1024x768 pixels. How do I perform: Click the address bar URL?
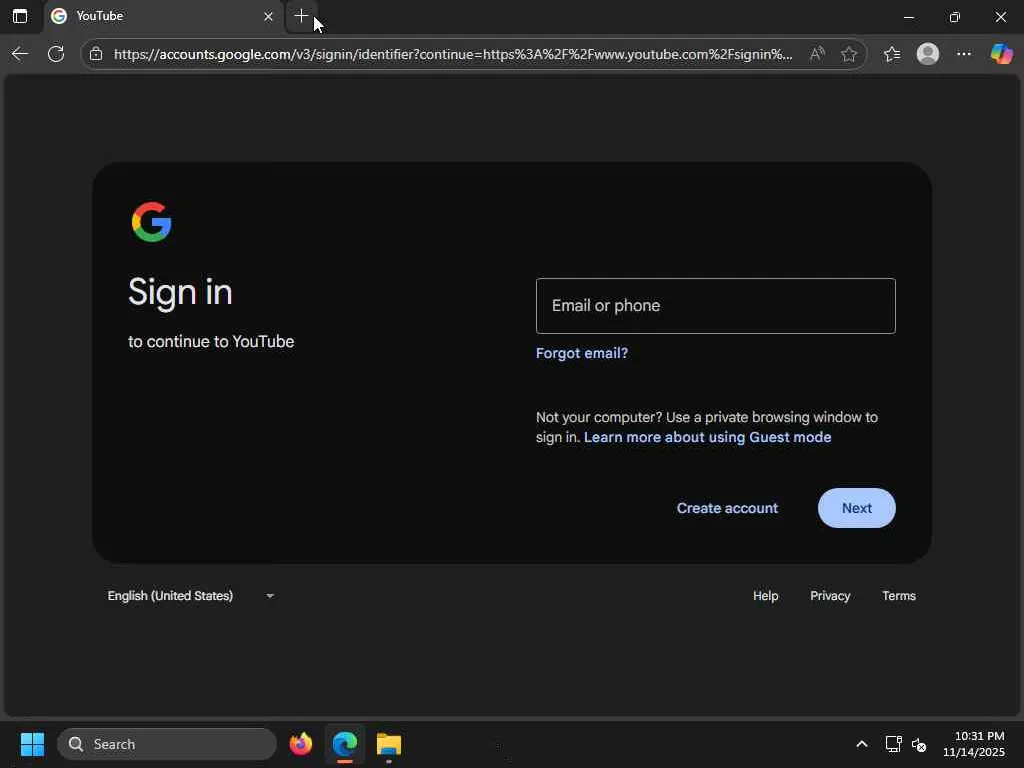[x=453, y=54]
